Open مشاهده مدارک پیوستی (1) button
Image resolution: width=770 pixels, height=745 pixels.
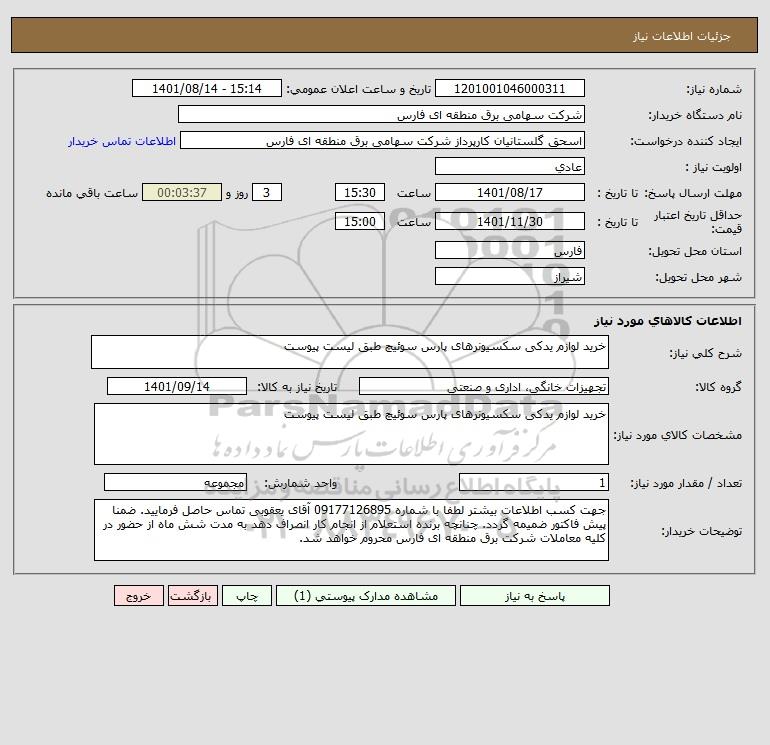point(366,596)
